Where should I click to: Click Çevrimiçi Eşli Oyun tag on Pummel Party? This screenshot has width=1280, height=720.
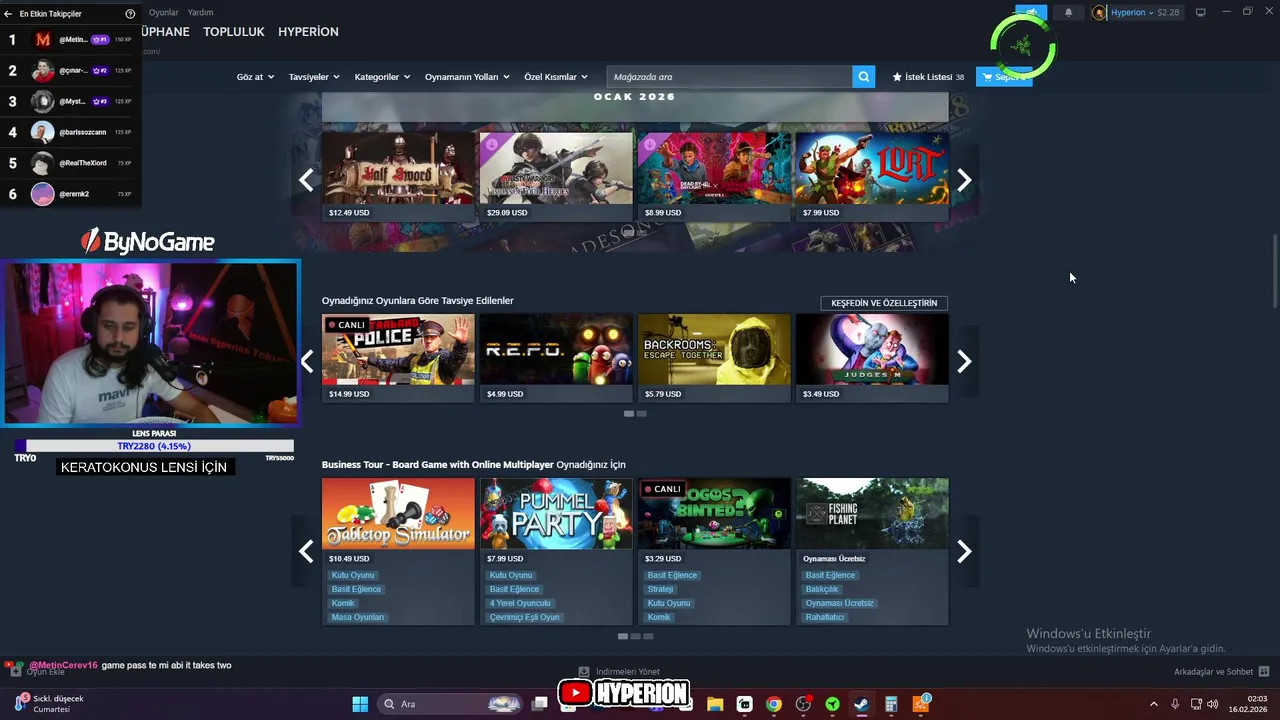(x=525, y=617)
